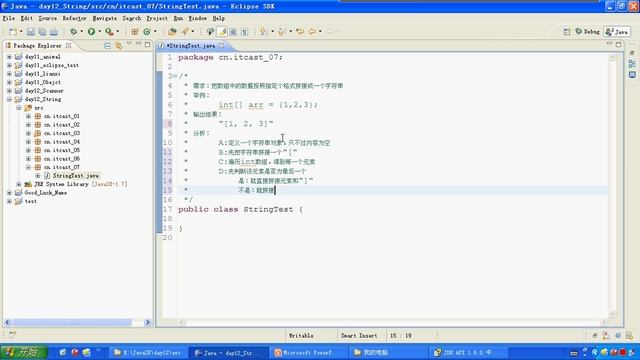Image resolution: width=640 pixels, height=360 pixels.
Task: Collapse the cn.itcast_07 package
Action: 28,167
